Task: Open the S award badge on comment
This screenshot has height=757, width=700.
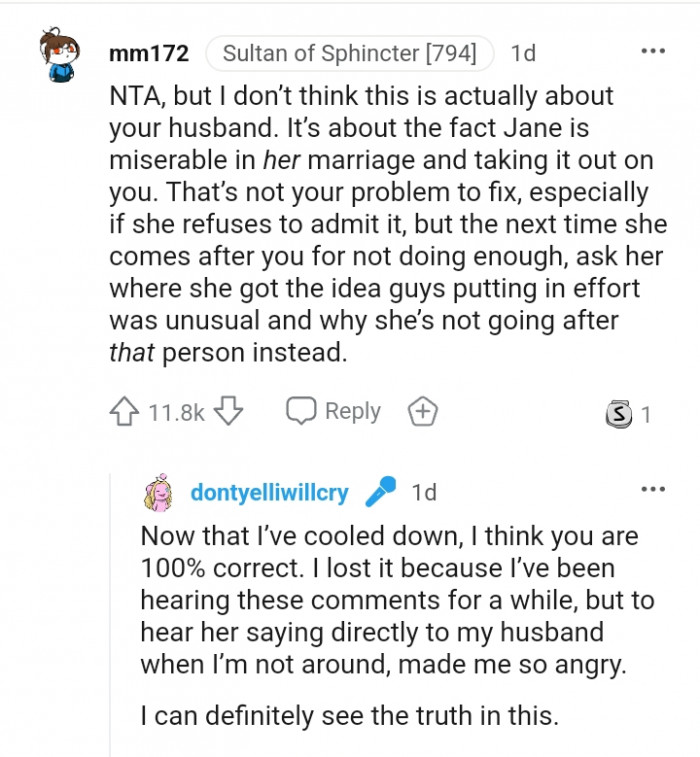Action: pyautogui.click(x=619, y=414)
